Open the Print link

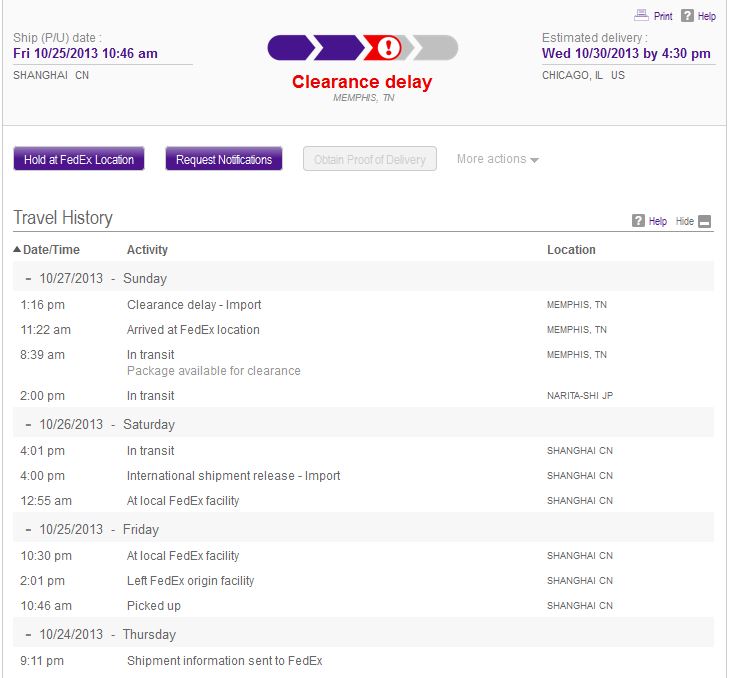[x=663, y=16]
